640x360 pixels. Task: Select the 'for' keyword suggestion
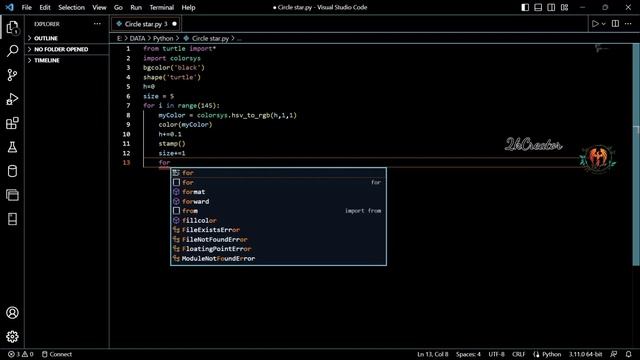[278, 182]
